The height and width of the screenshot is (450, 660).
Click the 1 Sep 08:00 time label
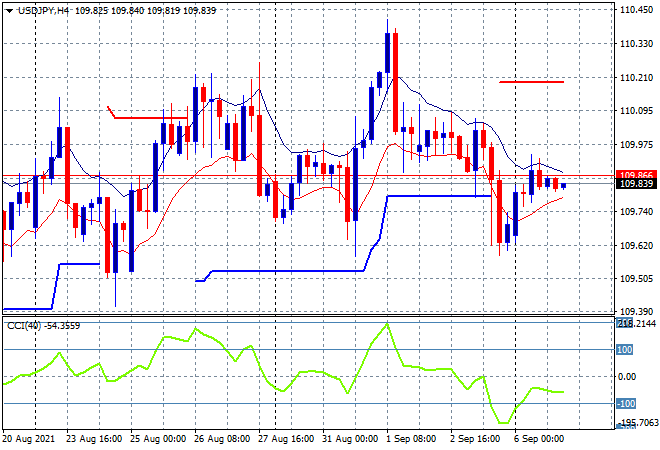pyautogui.click(x=411, y=439)
